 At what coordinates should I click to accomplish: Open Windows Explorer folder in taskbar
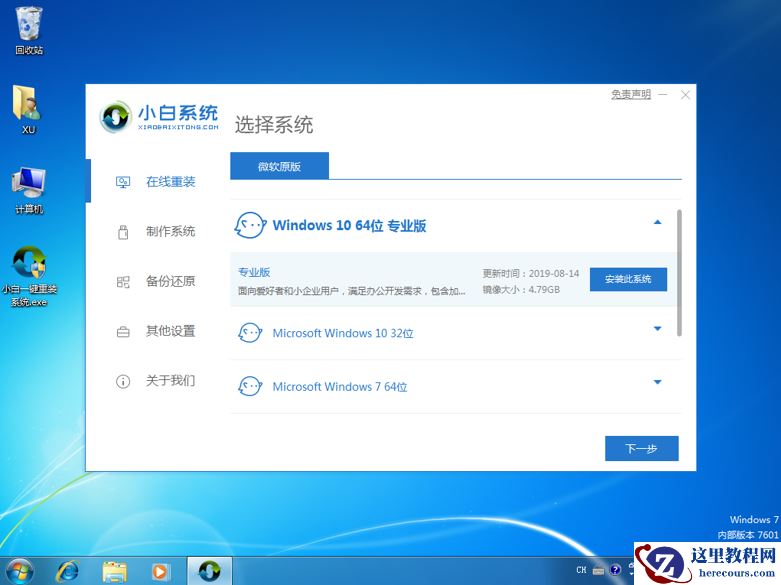[115, 571]
